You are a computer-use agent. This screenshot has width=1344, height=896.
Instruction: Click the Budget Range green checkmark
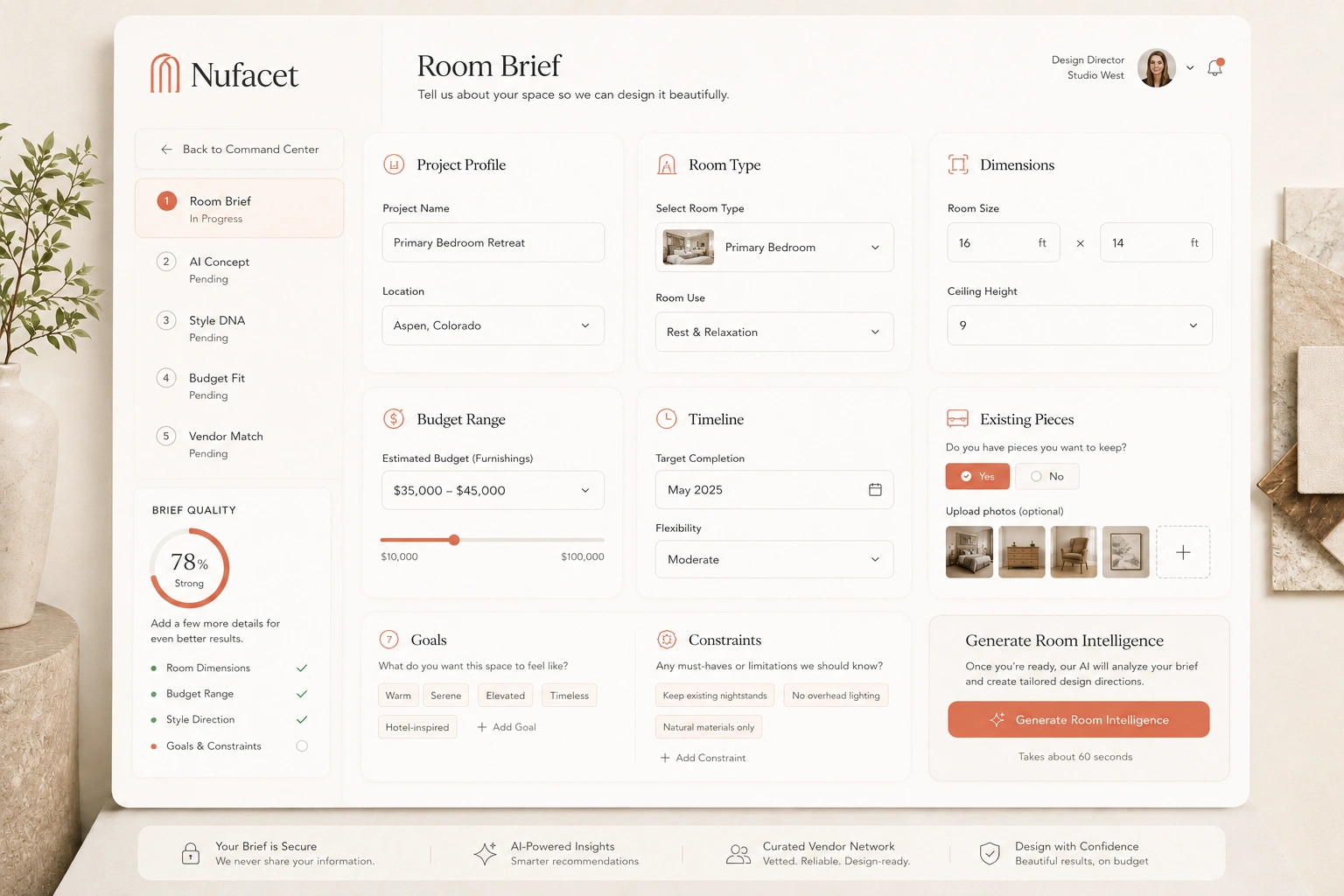(302, 694)
